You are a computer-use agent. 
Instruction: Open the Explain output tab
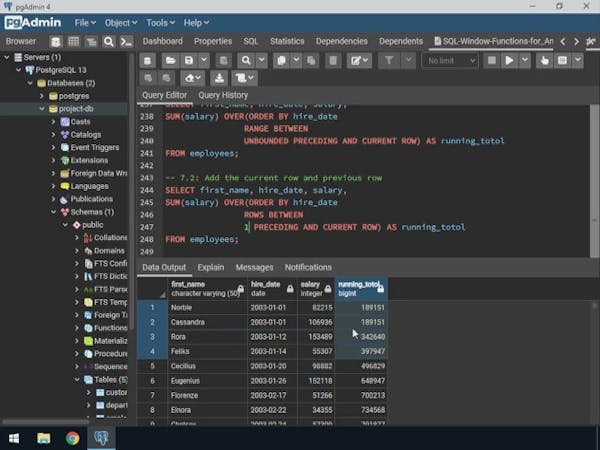tap(211, 267)
